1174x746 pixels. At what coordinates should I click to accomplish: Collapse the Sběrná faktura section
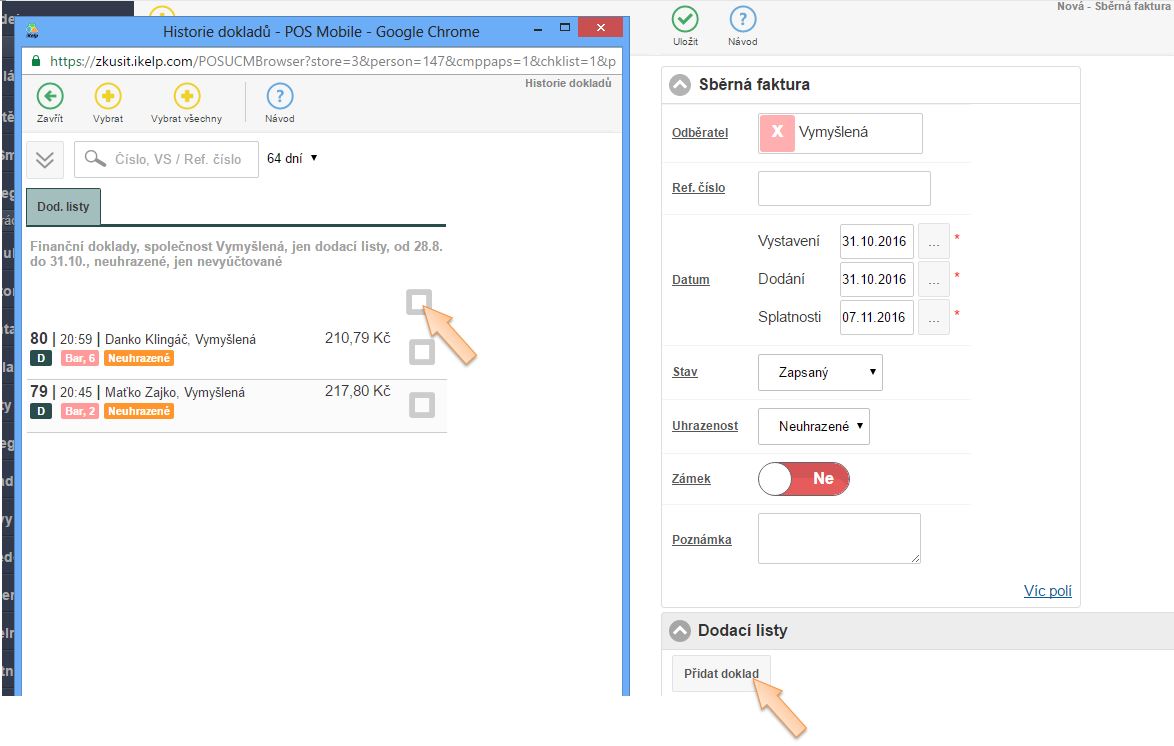(x=680, y=85)
